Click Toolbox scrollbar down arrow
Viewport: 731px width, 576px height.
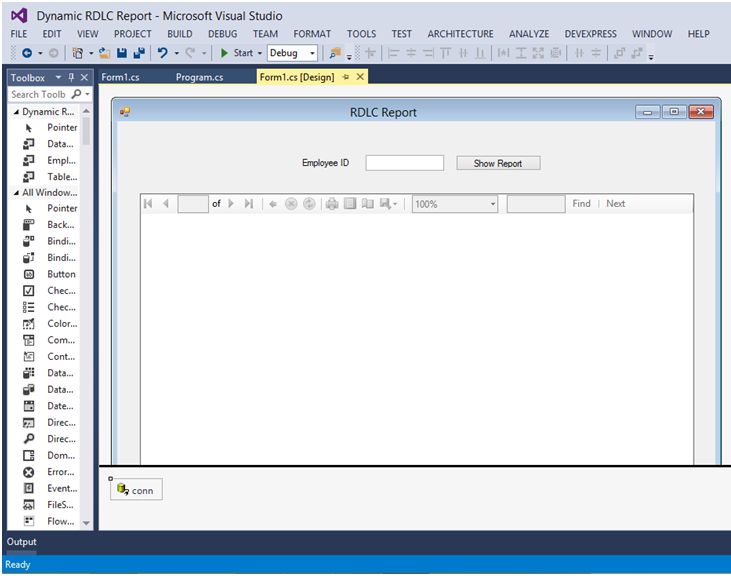click(86, 523)
